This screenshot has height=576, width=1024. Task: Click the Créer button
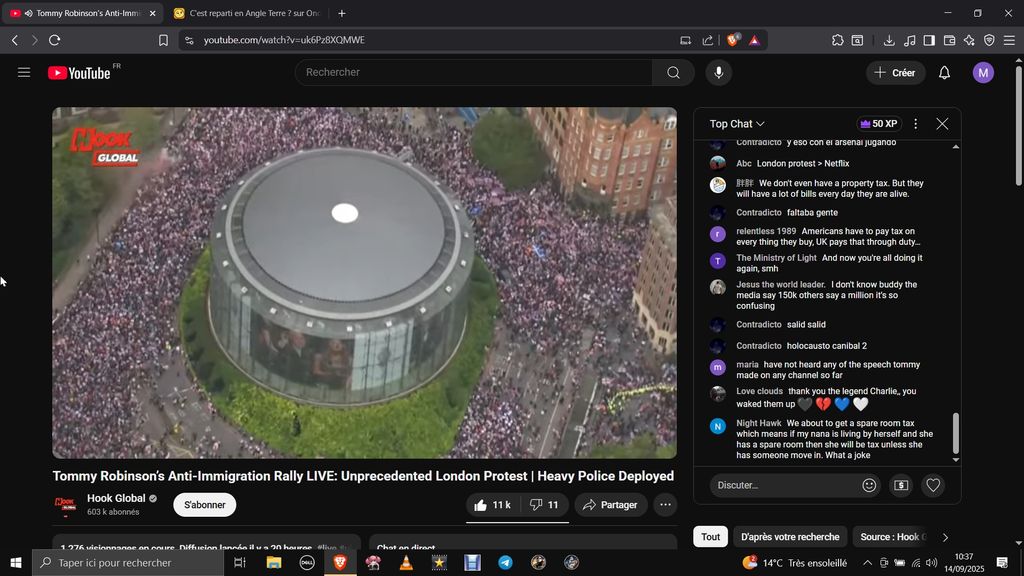[895, 72]
